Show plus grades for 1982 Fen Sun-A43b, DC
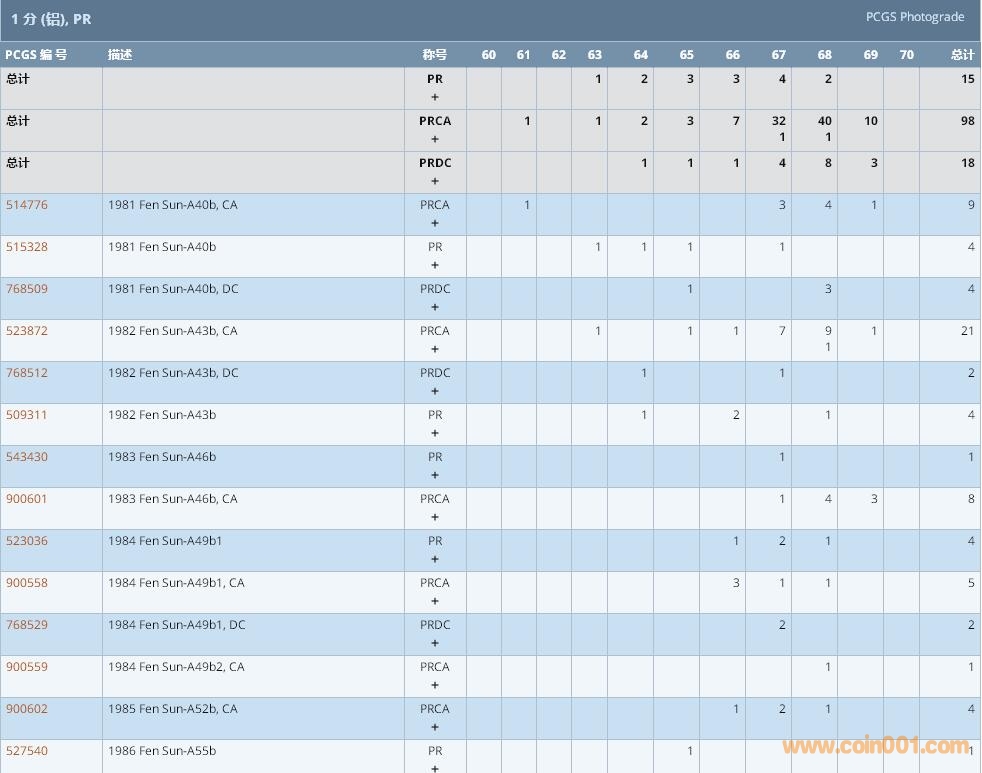 point(435,391)
